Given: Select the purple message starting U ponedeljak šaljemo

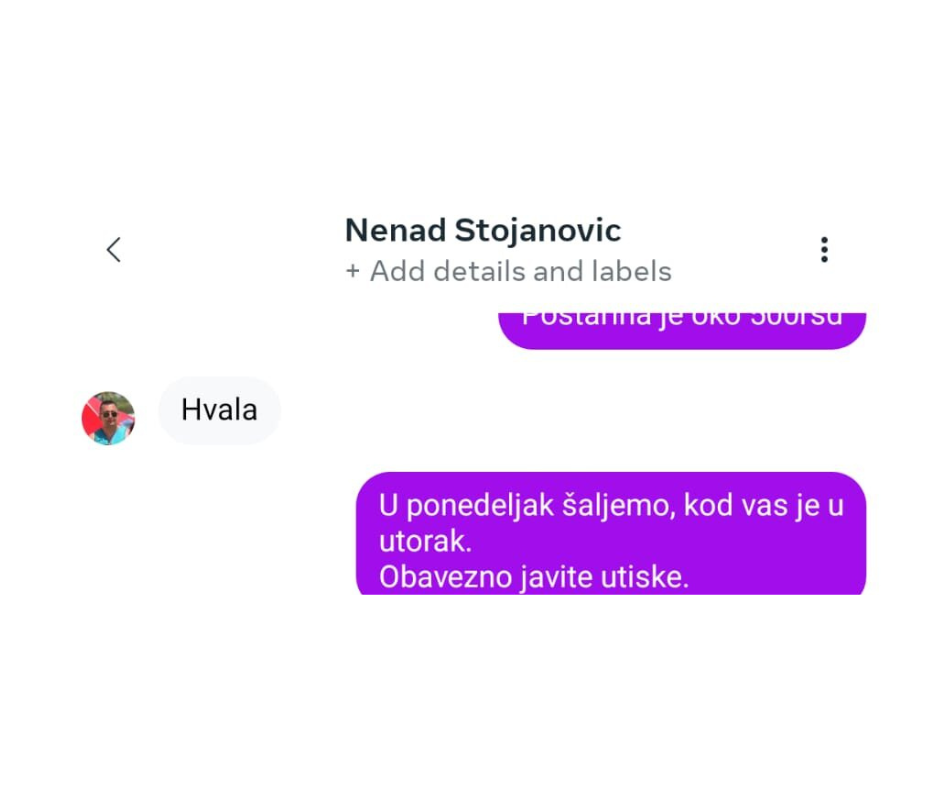Looking at the screenshot, I should pos(611,534).
